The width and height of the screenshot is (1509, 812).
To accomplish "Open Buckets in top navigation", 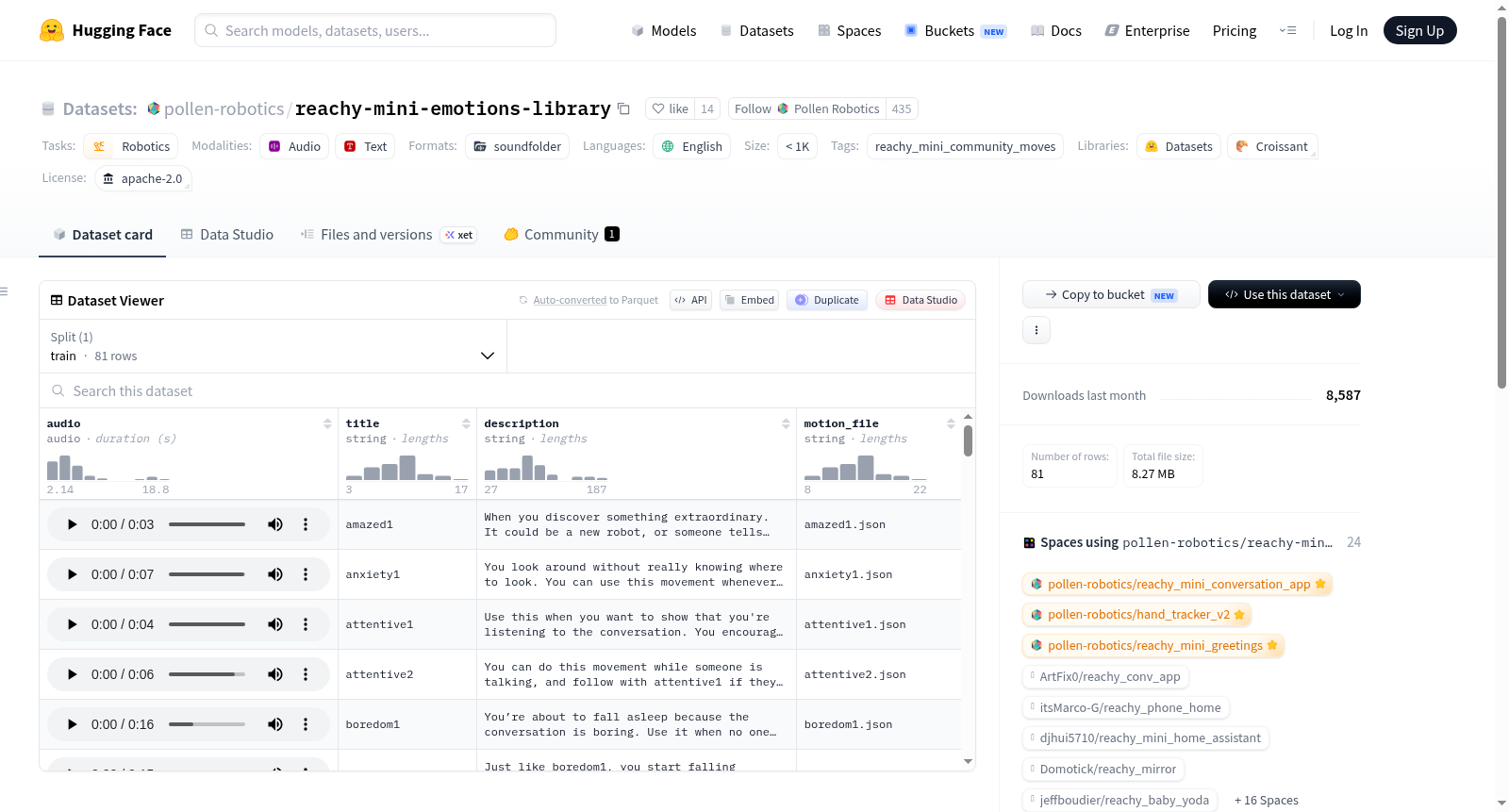I will pos(955,31).
